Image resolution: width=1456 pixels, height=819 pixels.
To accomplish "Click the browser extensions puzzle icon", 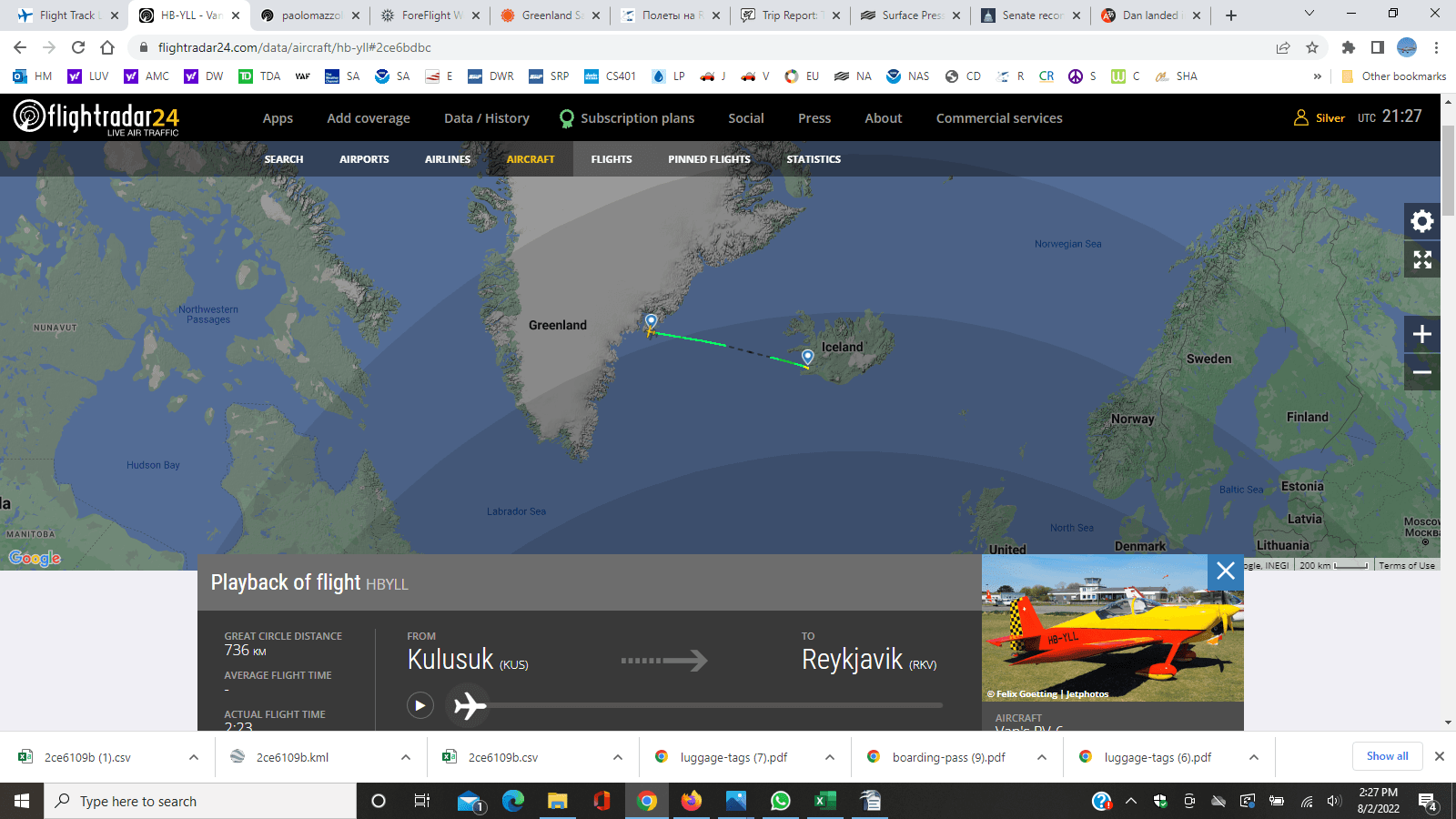I will [1349, 47].
